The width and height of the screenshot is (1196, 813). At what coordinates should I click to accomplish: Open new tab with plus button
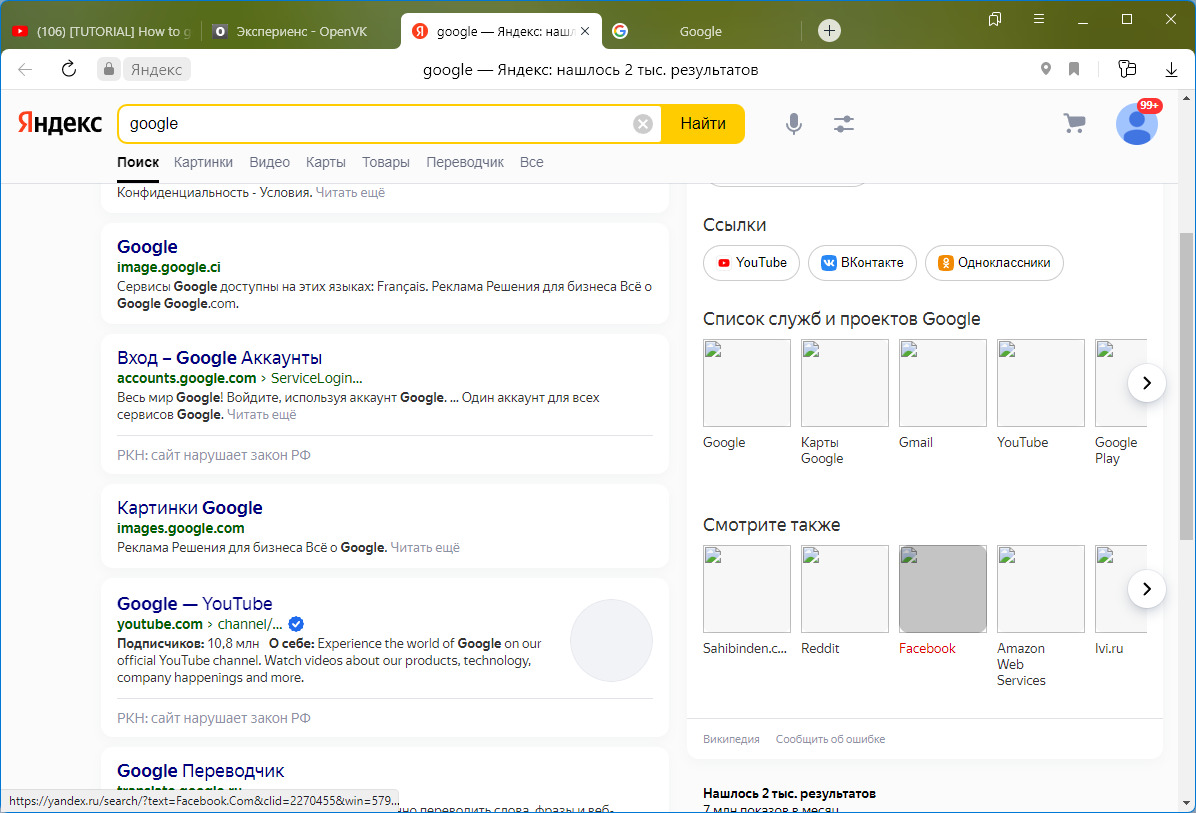click(829, 31)
